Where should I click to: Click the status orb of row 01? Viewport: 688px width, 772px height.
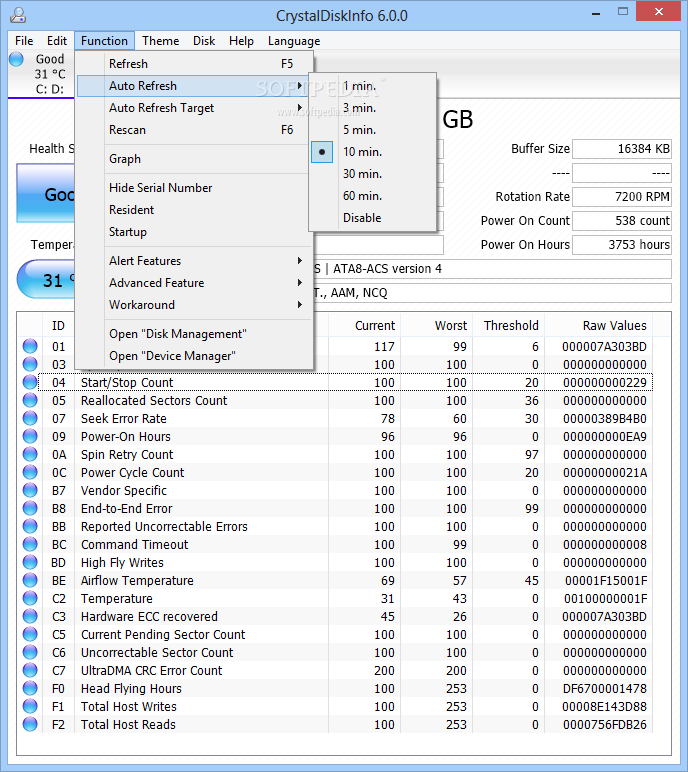(30, 346)
